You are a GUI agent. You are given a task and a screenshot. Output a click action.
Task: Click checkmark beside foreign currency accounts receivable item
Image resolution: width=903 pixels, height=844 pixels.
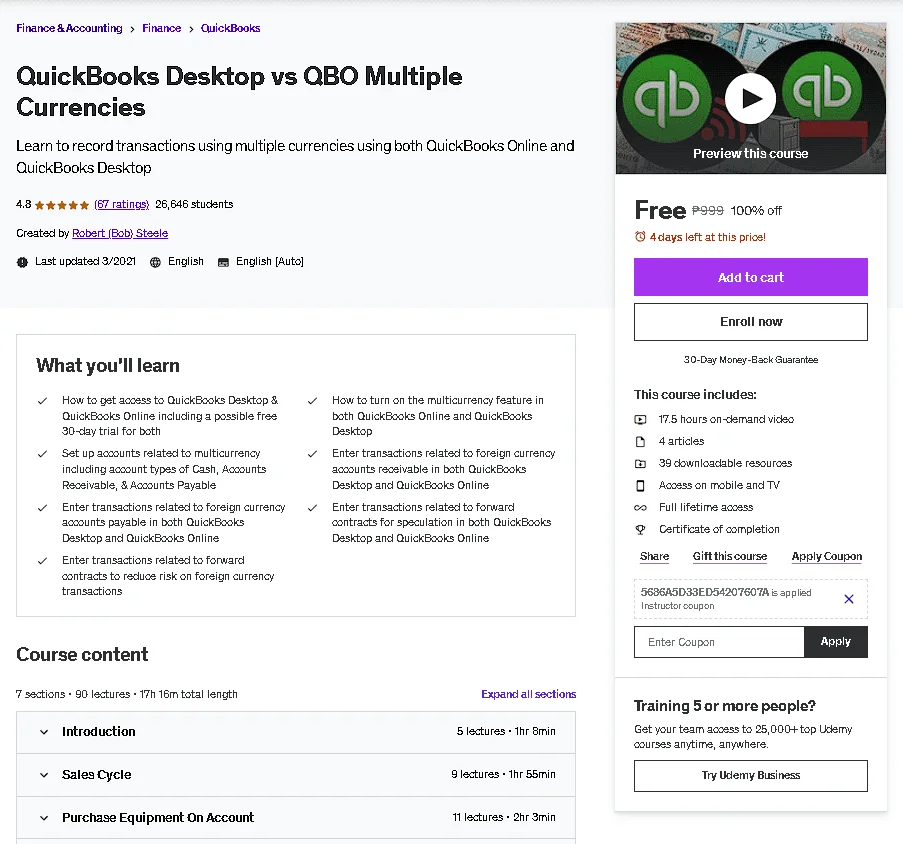[312, 454]
